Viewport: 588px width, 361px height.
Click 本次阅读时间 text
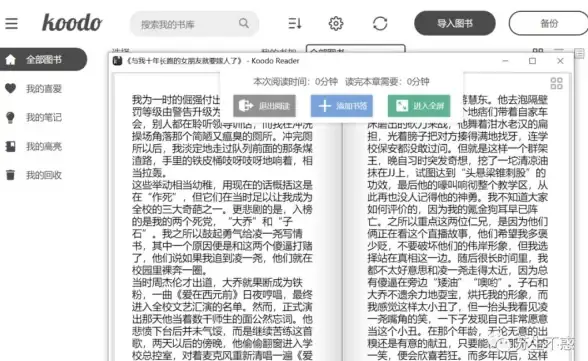[x=296, y=81]
